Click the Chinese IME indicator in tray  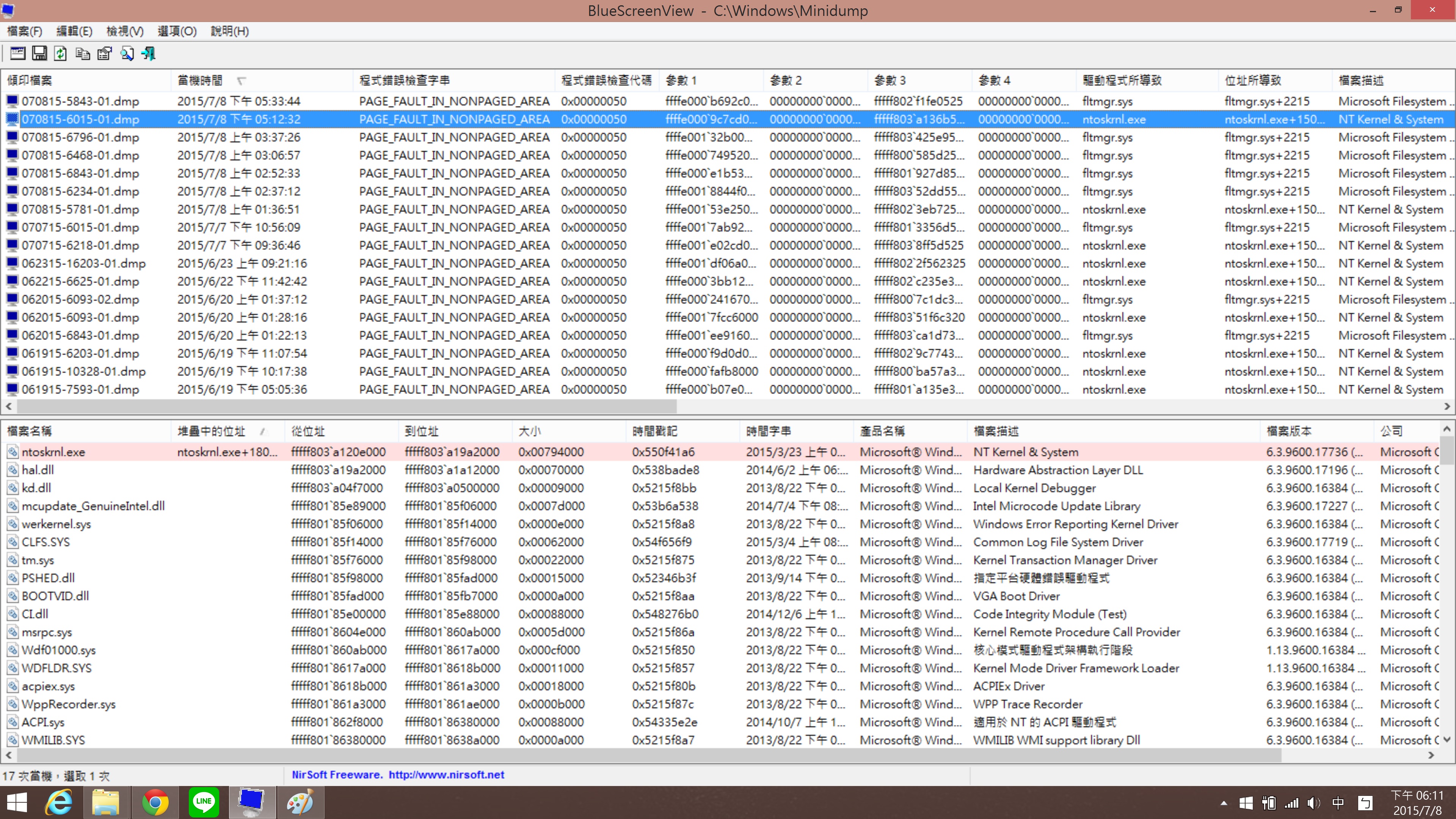[1338, 803]
